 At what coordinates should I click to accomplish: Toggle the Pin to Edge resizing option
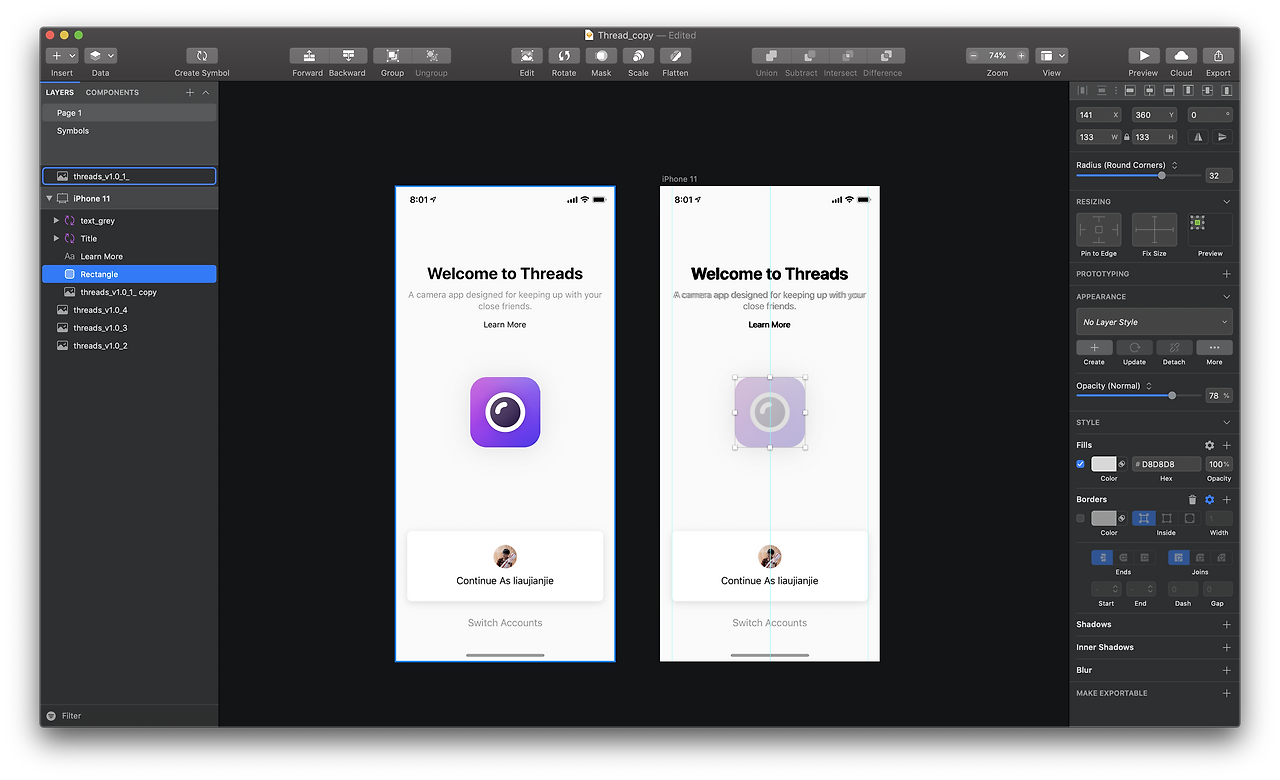click(1098, 230)
